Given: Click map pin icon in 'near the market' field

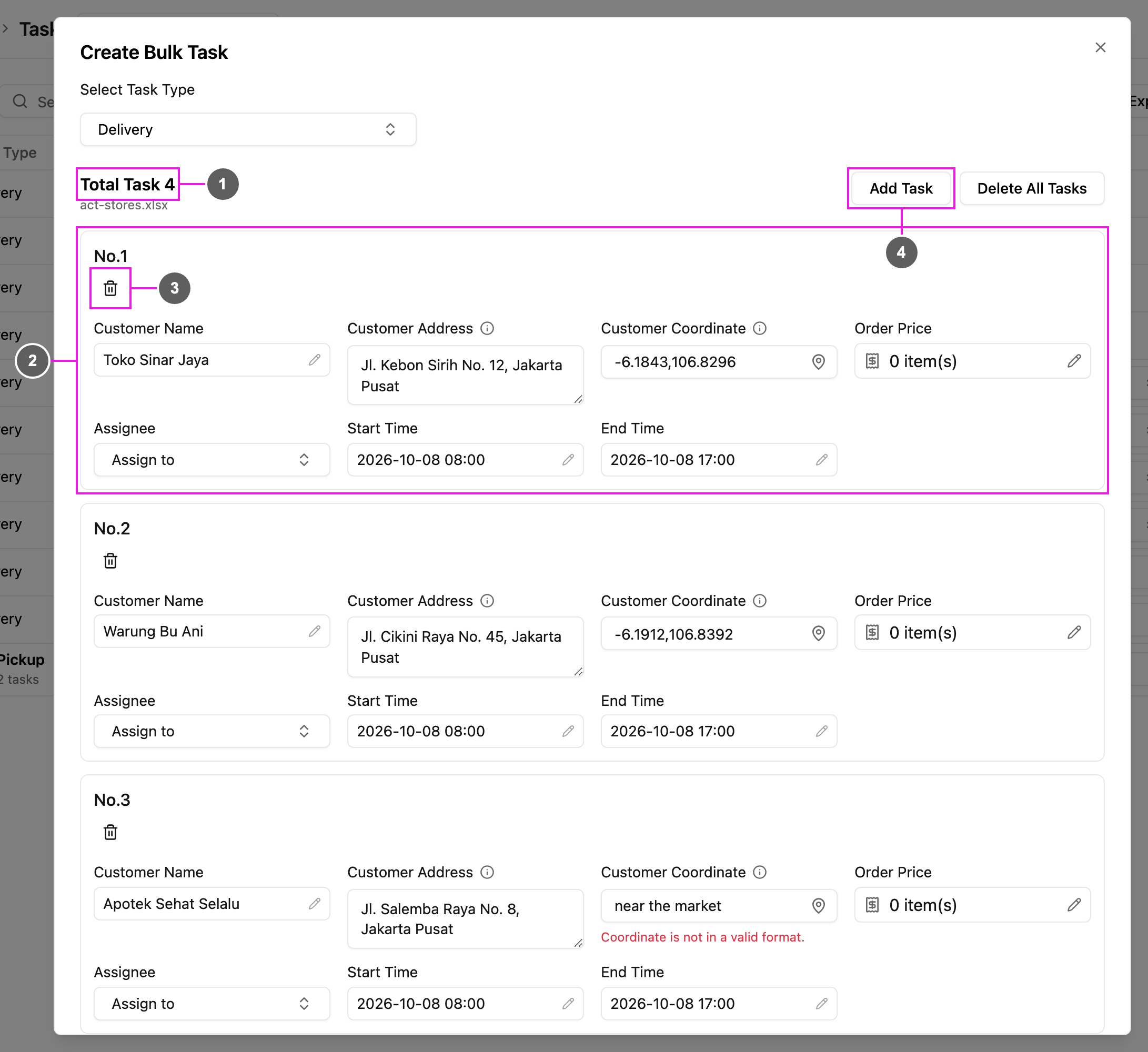Looking at the screenshot, I should pyautogui.click(x=818, y=905).
